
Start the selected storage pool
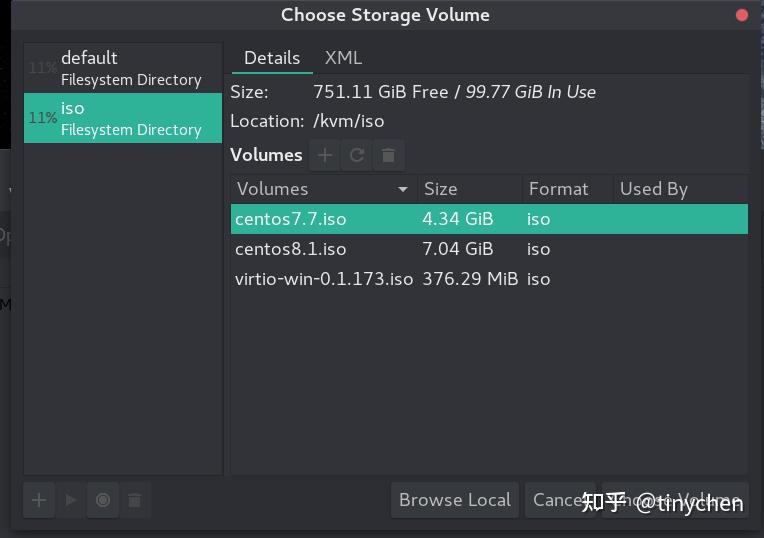(x=71, y=500)
